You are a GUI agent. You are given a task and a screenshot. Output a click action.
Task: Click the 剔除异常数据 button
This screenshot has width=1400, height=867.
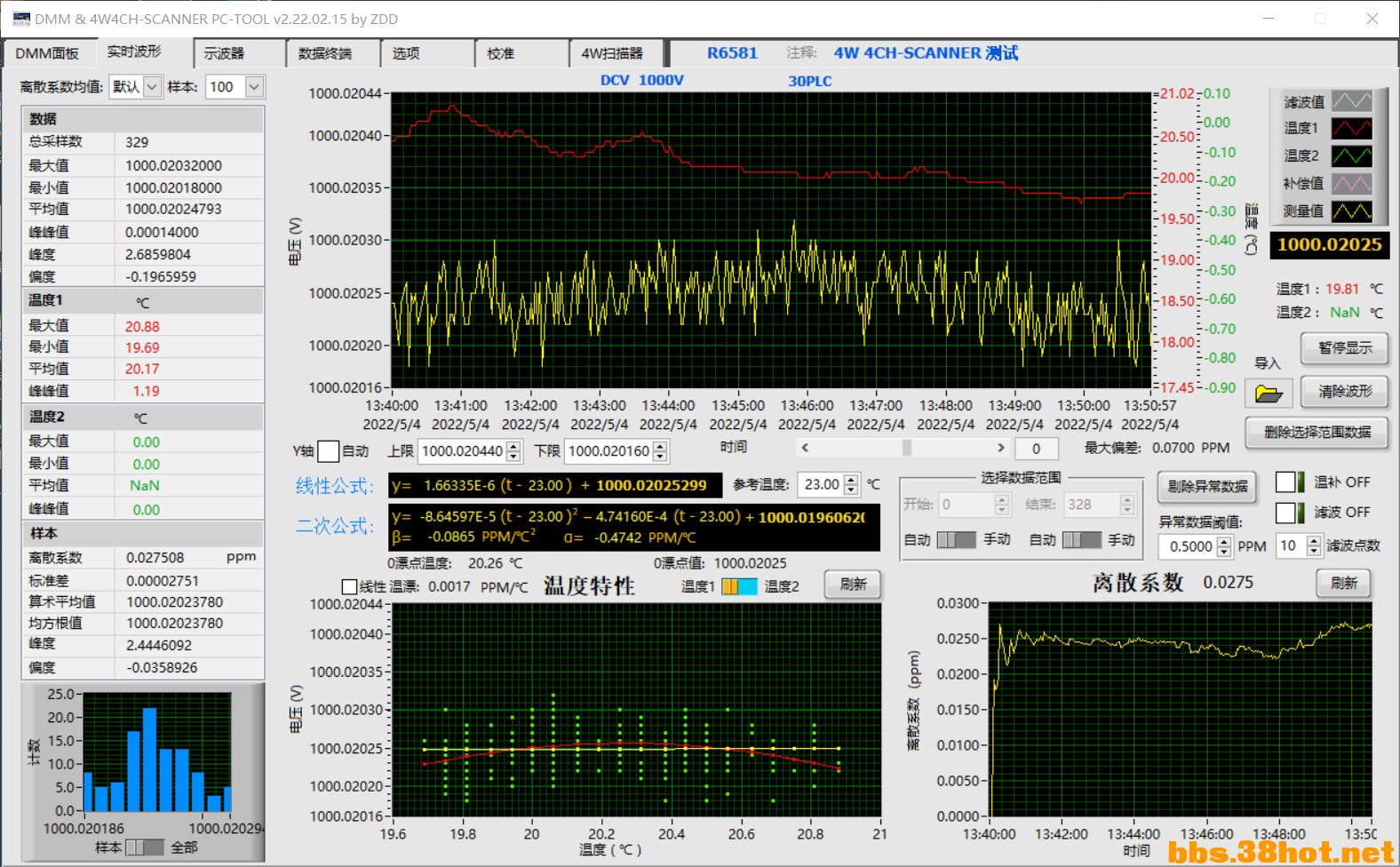pyautogui.click(x=1207, y=487)
